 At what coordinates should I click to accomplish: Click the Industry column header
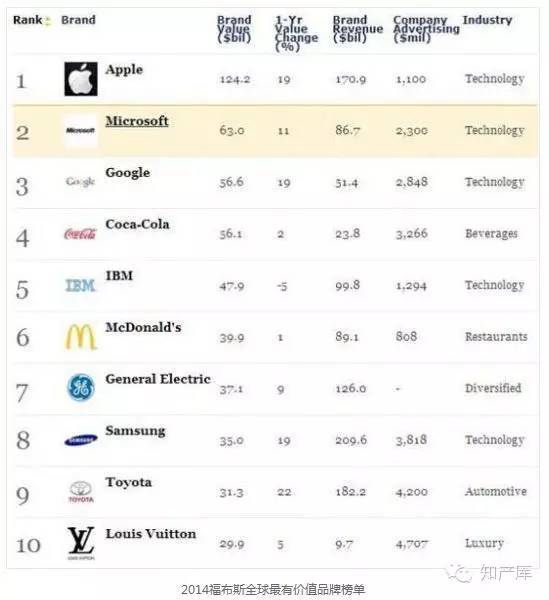(487, 20)
